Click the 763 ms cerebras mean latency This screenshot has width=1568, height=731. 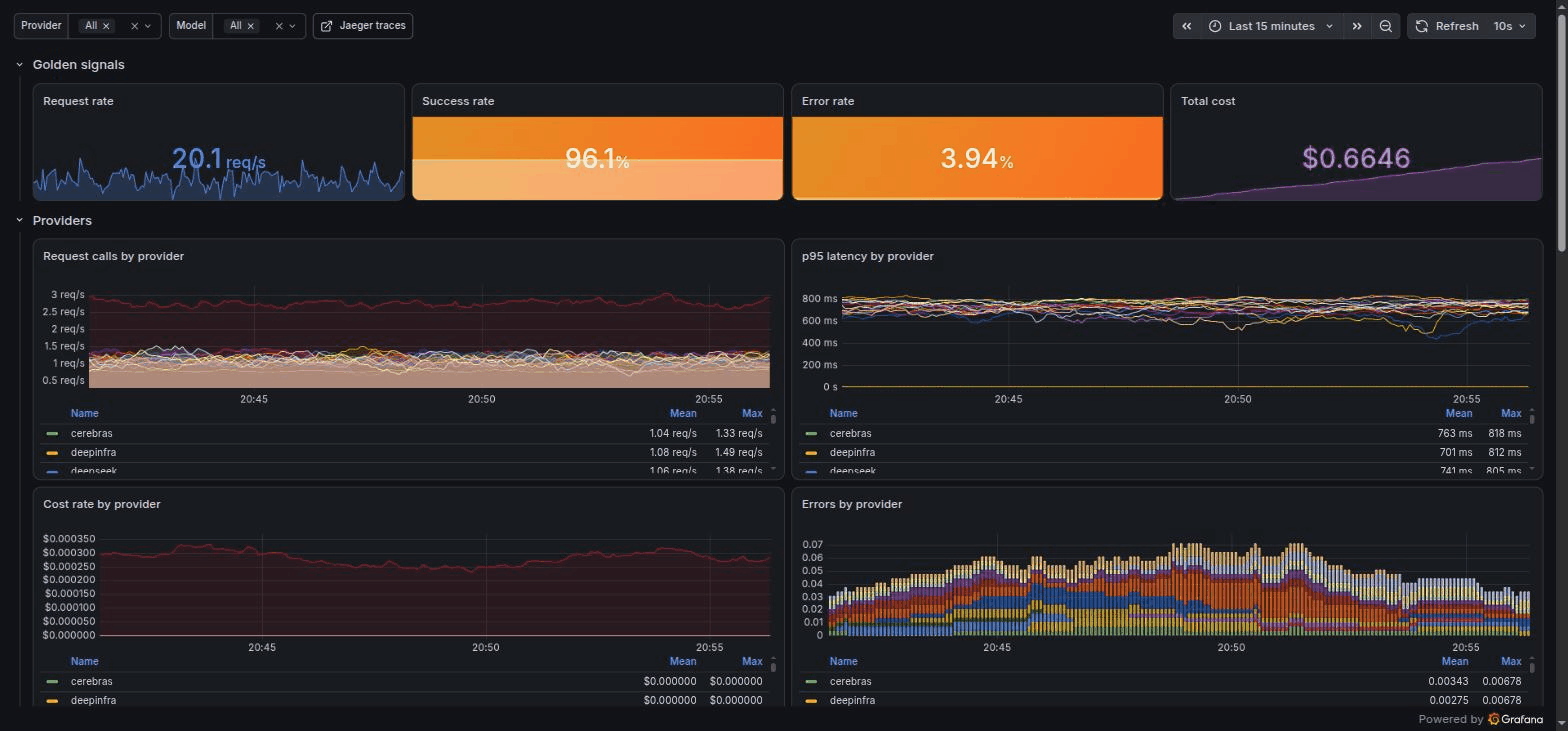click(1454, 433)
